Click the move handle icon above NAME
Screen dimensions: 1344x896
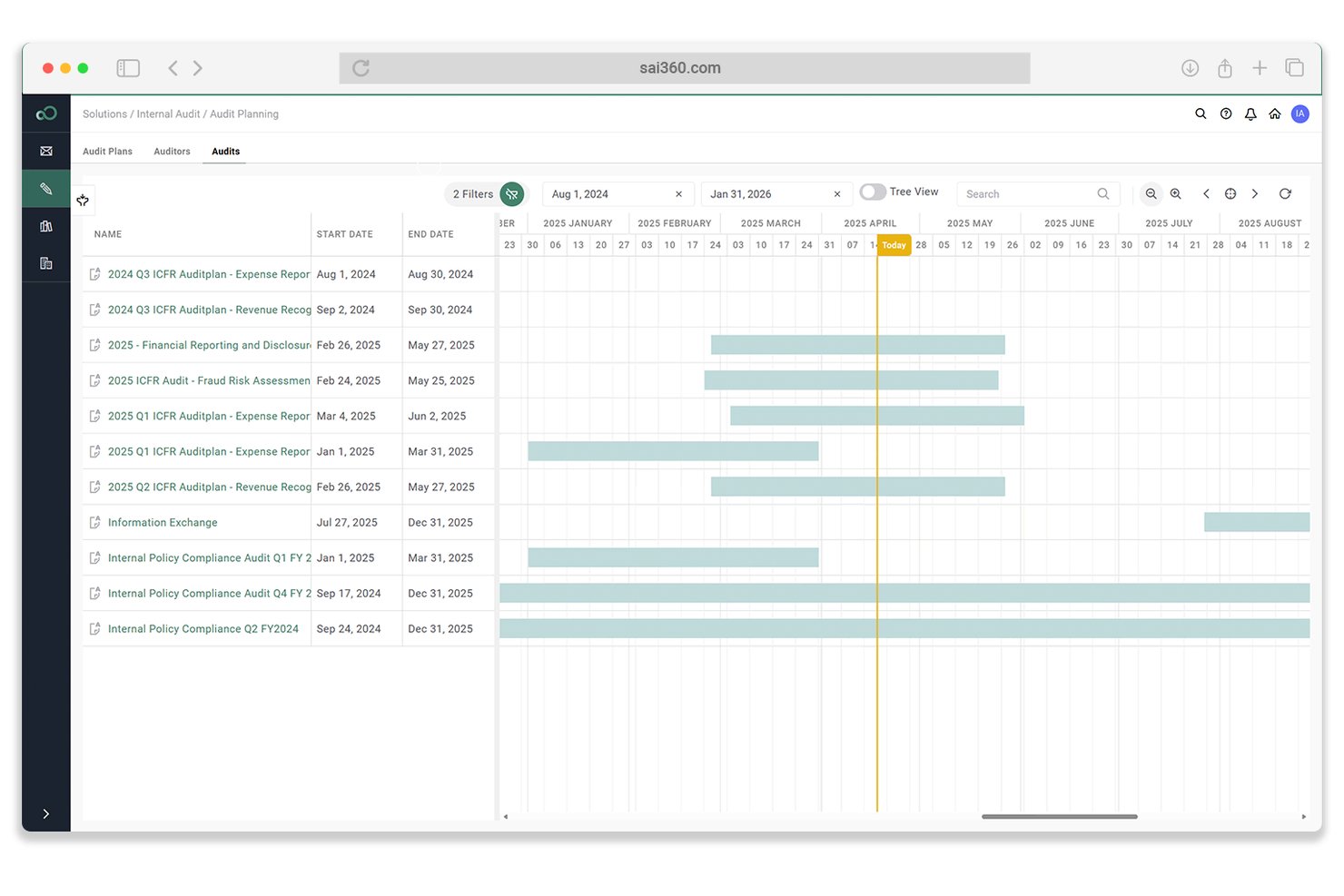tap(83, 200)
